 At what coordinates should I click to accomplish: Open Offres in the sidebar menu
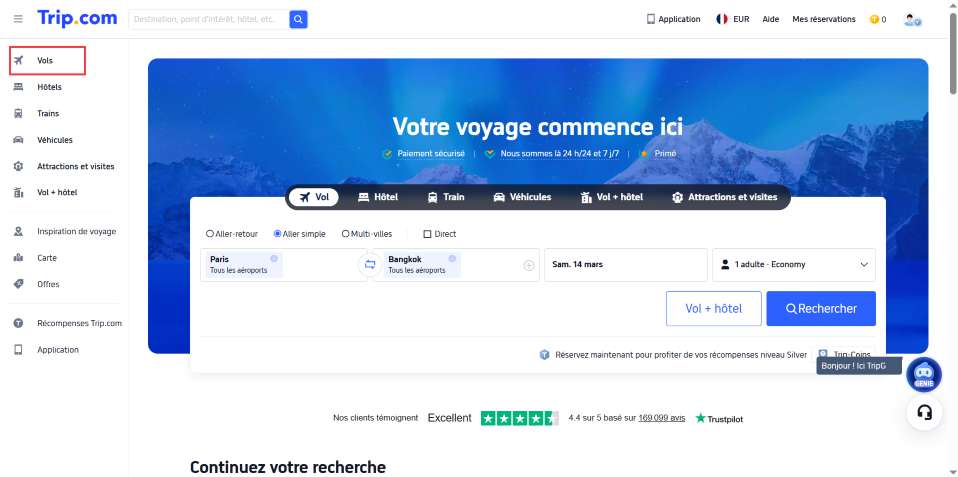[48, 284]
